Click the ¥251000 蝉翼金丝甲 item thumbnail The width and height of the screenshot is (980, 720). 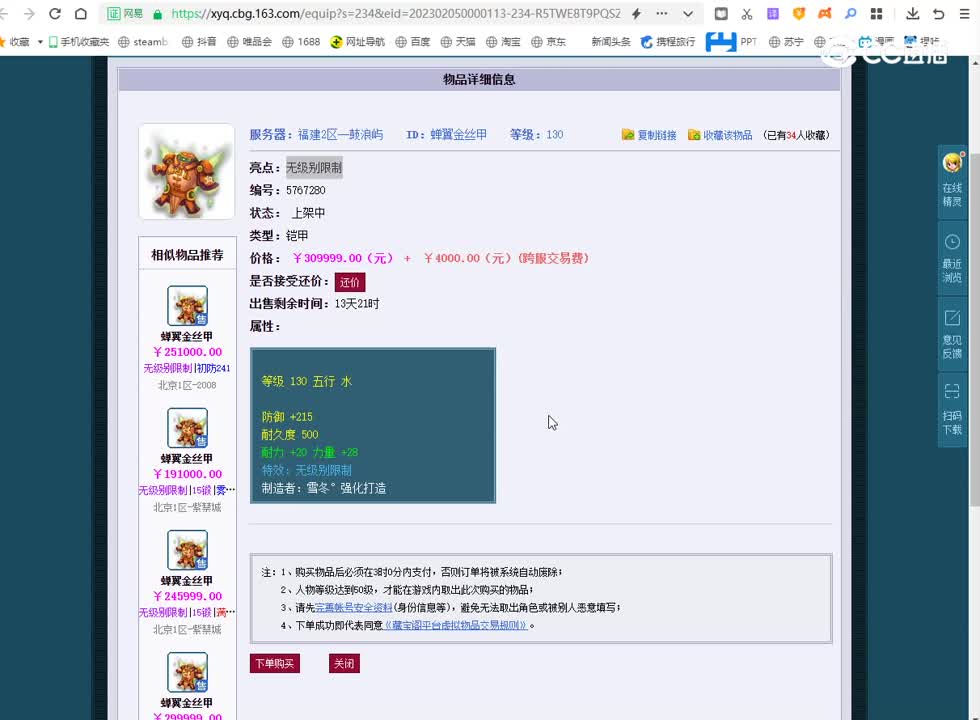pos(187,307)
